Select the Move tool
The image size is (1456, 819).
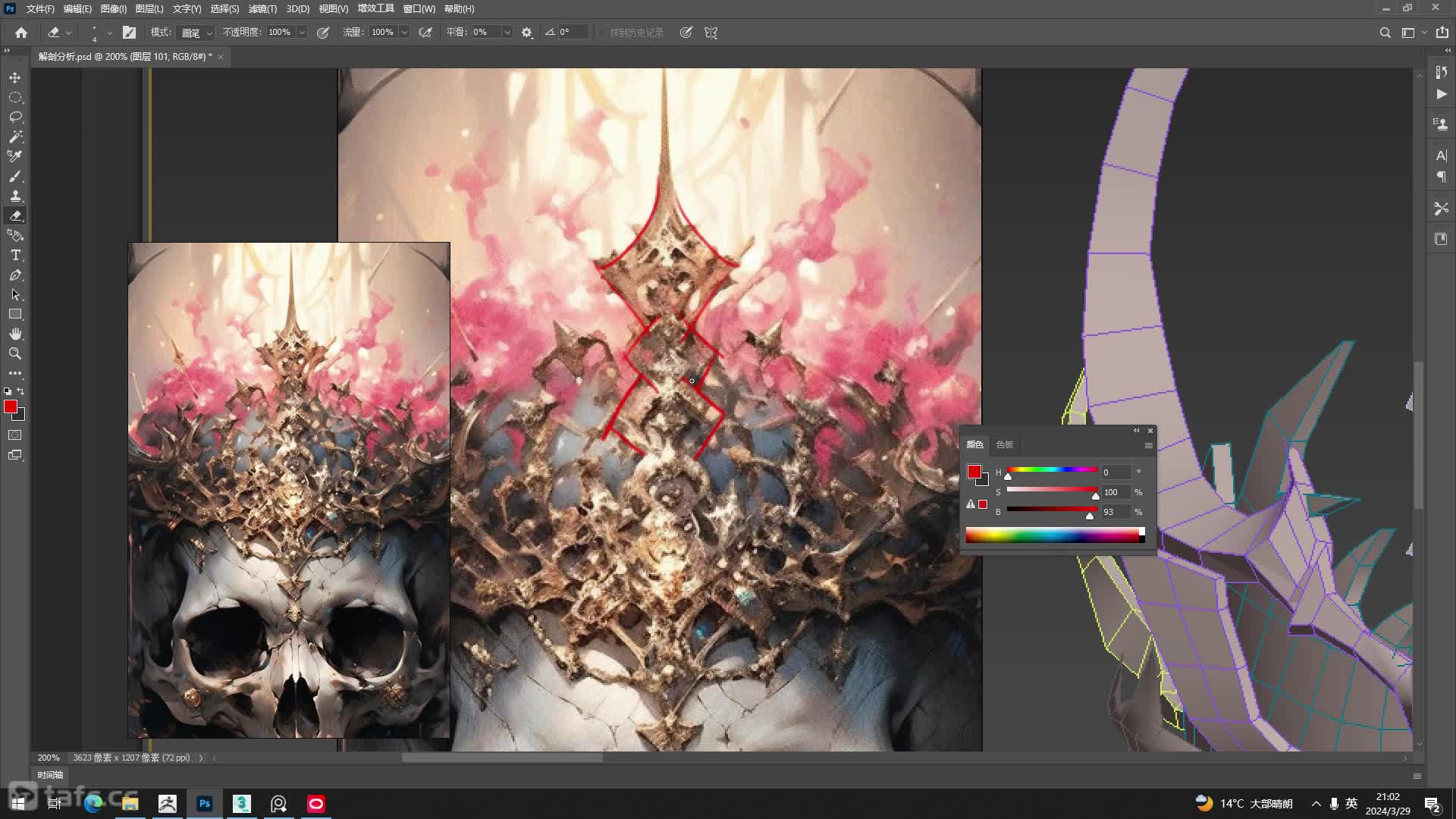click(15, 77)
